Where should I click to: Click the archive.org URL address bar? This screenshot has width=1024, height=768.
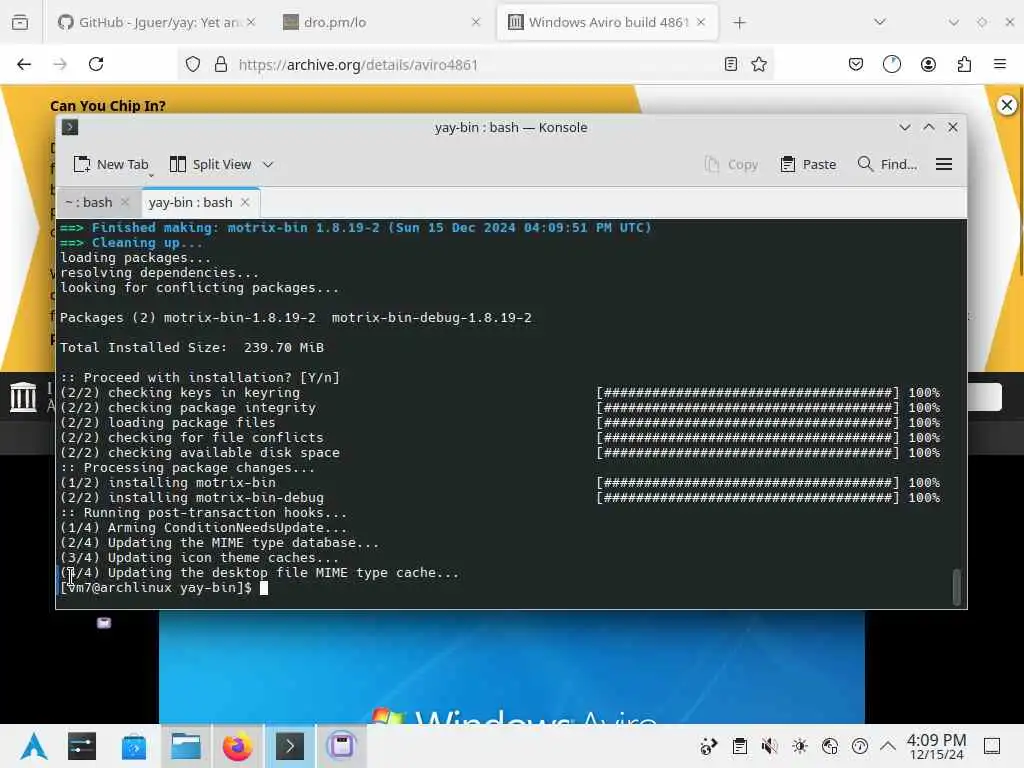tap(477, 64)
